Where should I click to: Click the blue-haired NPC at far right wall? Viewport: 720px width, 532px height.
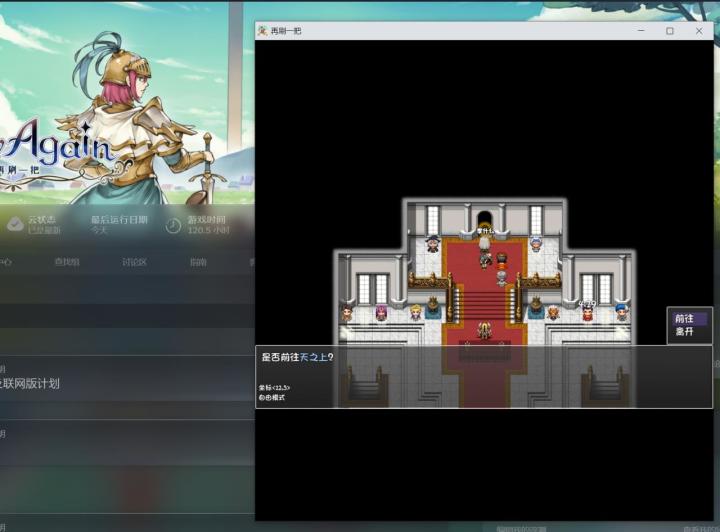[621, 312]
